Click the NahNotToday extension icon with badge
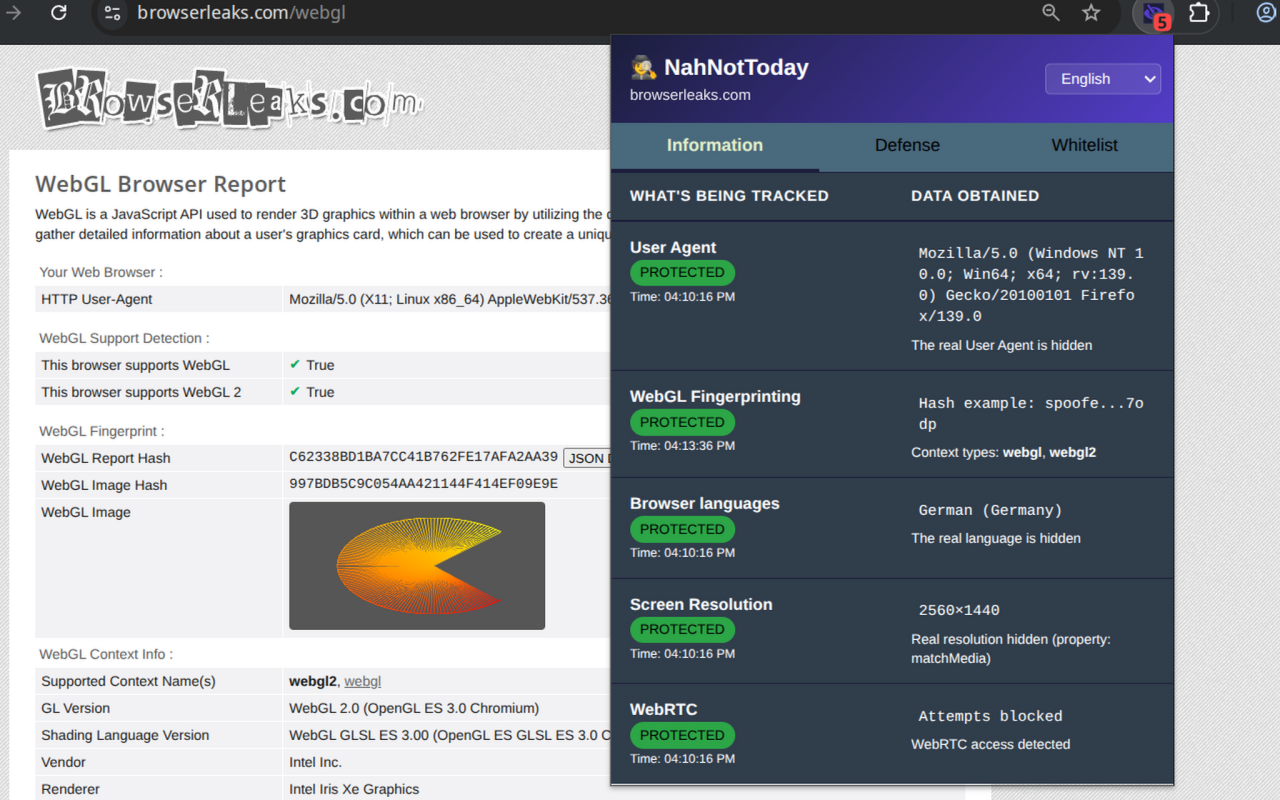Screen dimensions: 1280x800 [1154, 14]
